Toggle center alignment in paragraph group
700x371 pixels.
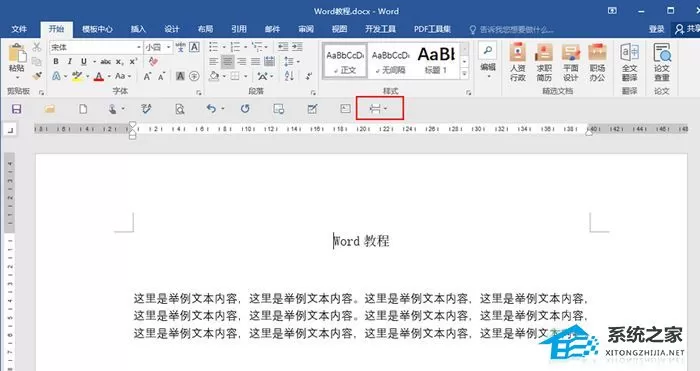(x=228, y=62)
